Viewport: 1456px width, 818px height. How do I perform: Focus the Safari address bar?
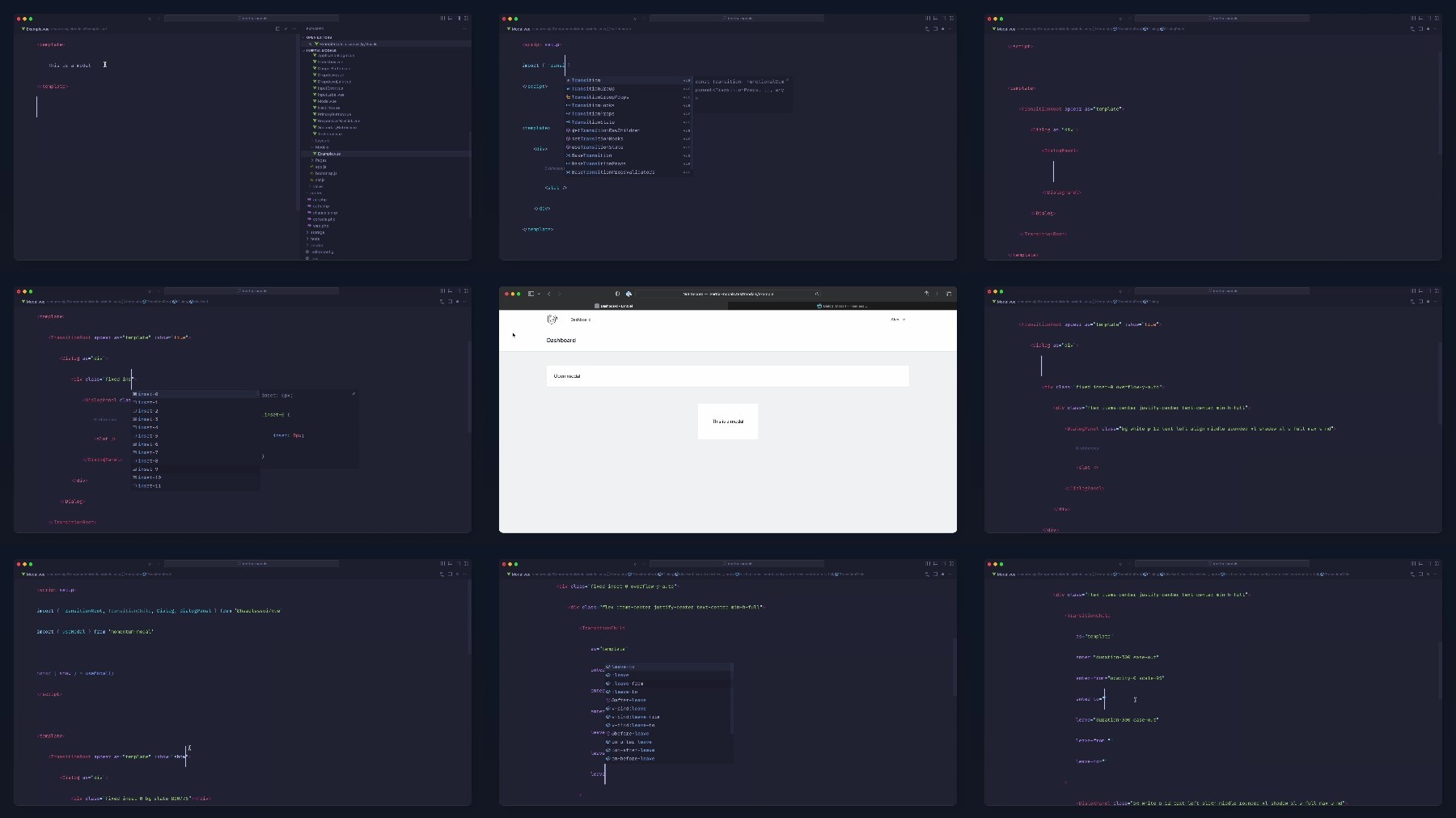point(728,294)
